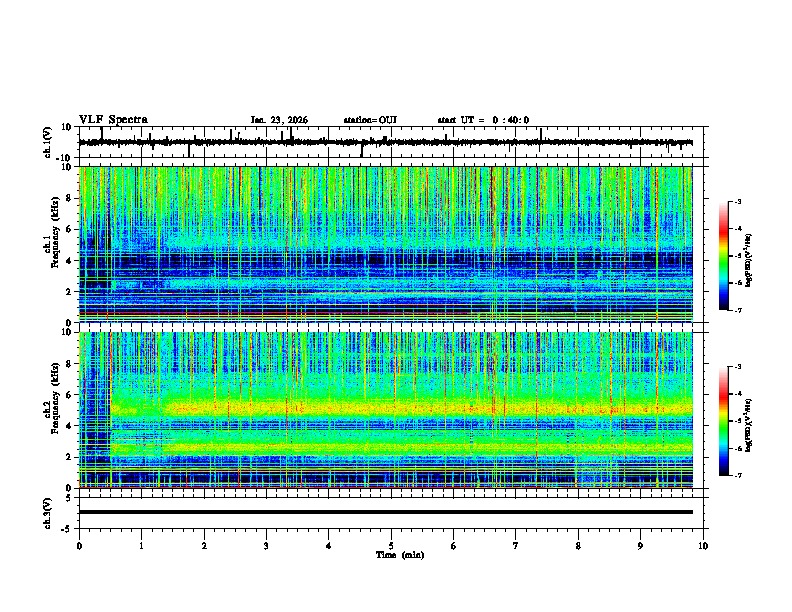
Task: Click the "ch.3(V)" axis label
Action: (48, 513)
